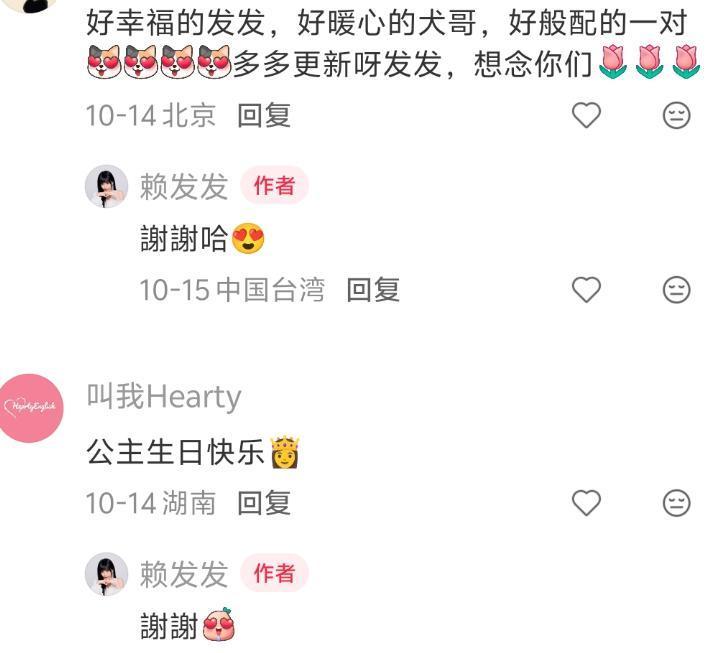Screen dimensions: 721x653
Task: Select the 好幸福的发发 comment text
Action: [394, 43]
